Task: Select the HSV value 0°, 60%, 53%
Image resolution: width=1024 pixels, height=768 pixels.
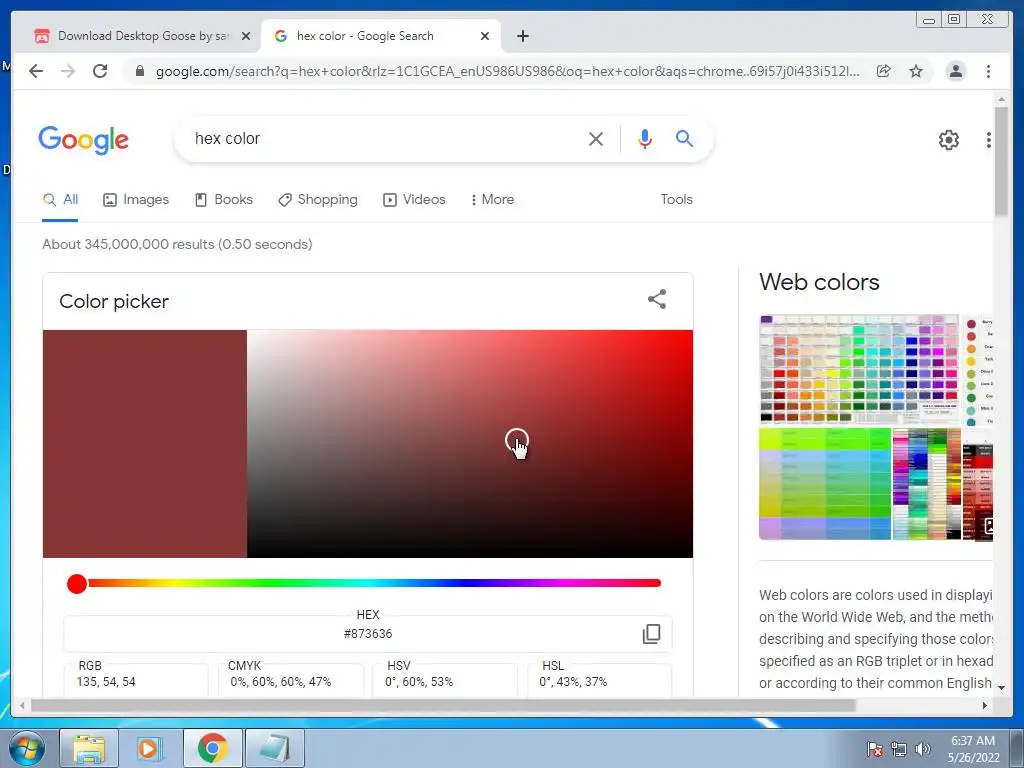Action: click(419, 682)
